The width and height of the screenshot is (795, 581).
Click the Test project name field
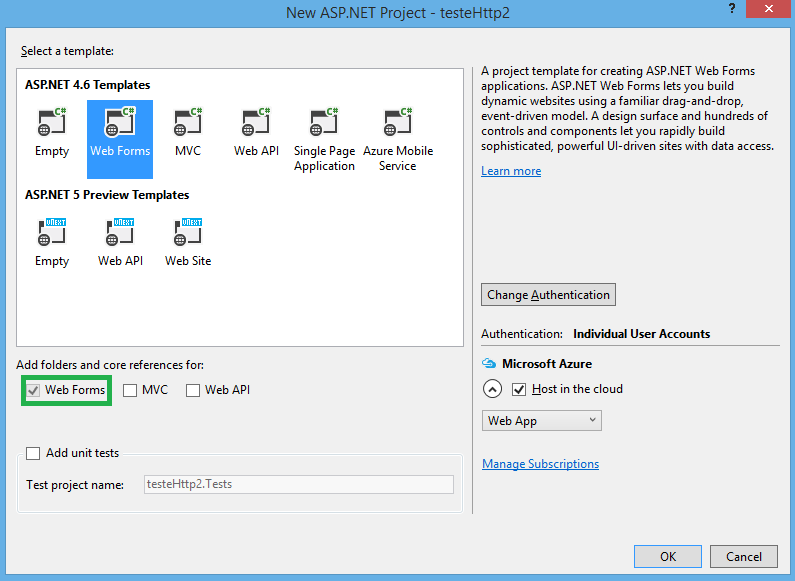pyautogui.click(x=299, y=484)
